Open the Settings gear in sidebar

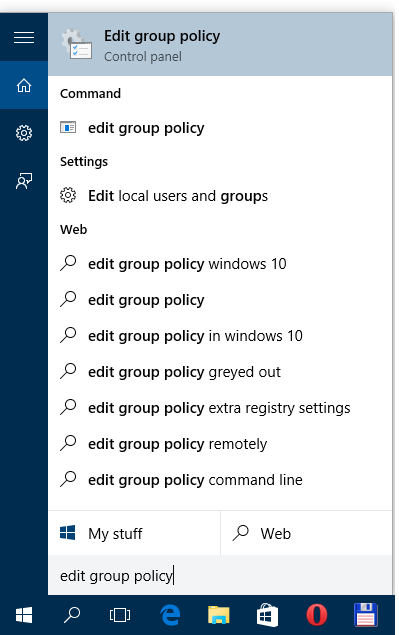click(x=24, y=133)
